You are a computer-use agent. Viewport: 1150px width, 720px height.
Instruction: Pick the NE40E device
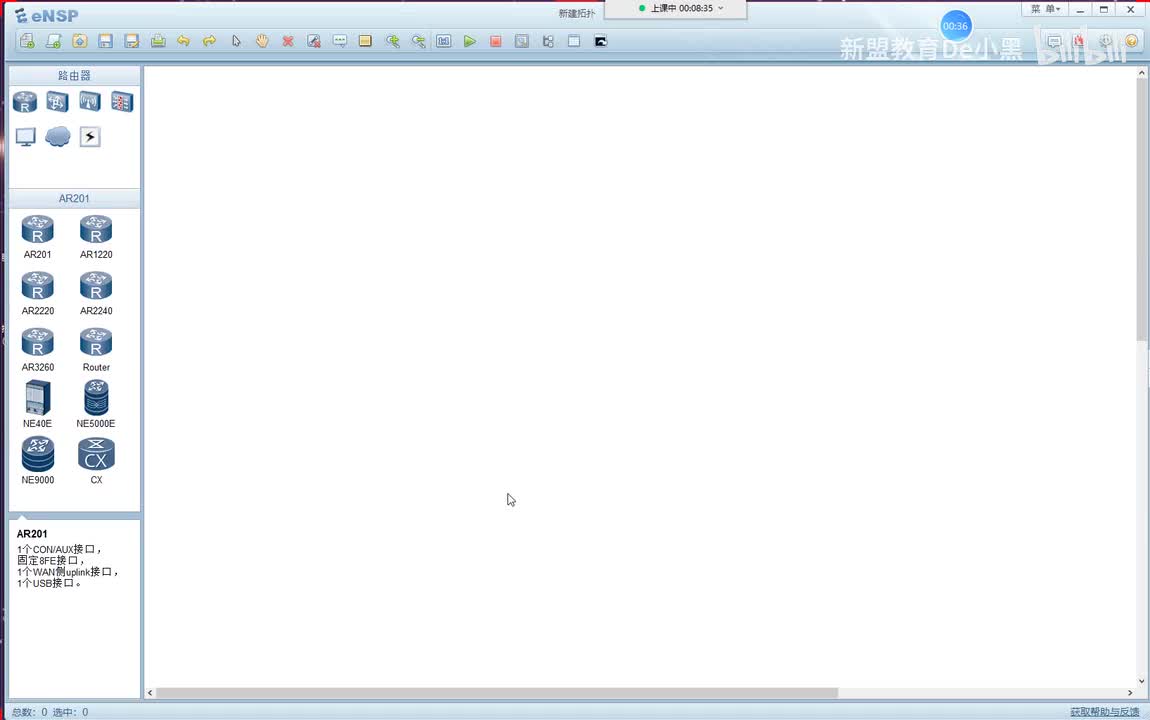[37, 405]
